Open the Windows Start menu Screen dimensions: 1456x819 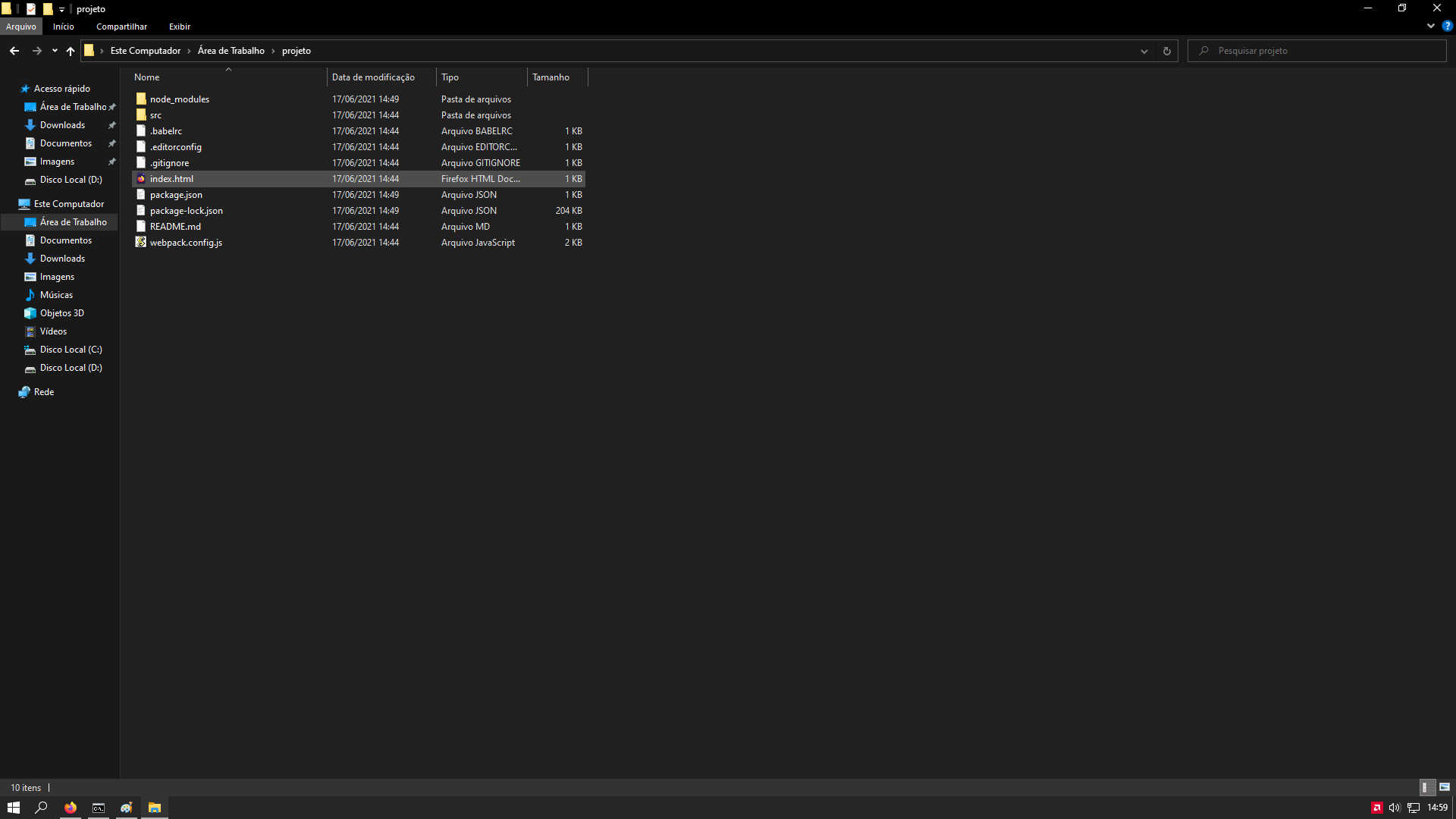pyautogui.click(x=14, y=808)
